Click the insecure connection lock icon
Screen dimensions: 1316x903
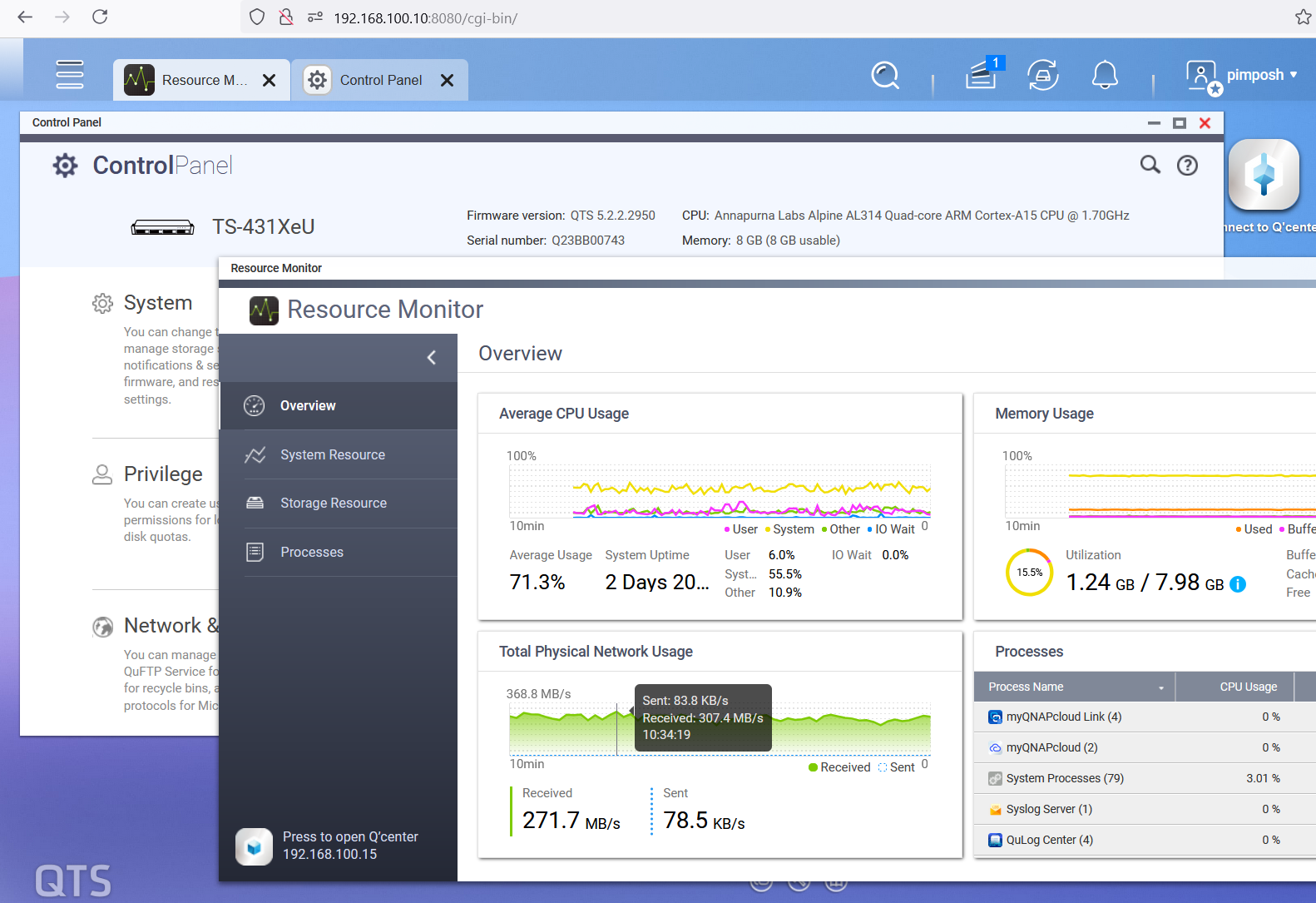point(285,17)
